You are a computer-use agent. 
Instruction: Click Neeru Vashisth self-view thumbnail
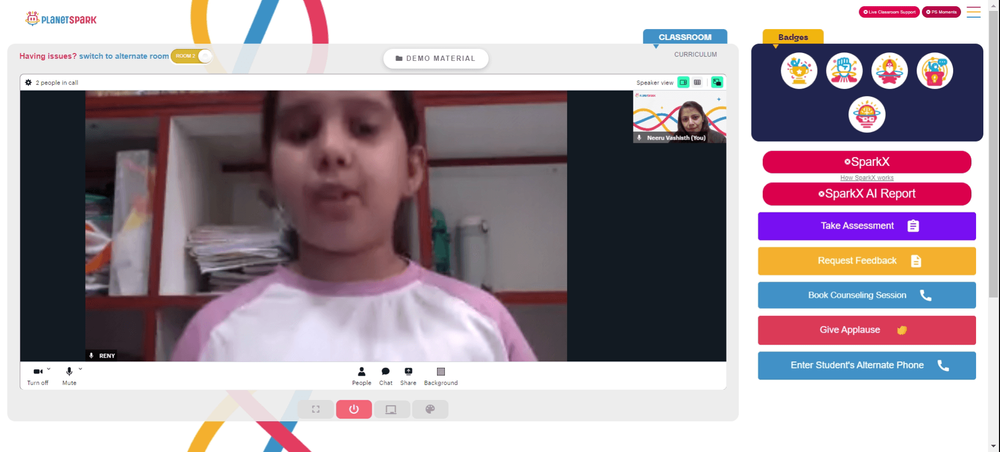pyautogui.click(x=679, y=117)
